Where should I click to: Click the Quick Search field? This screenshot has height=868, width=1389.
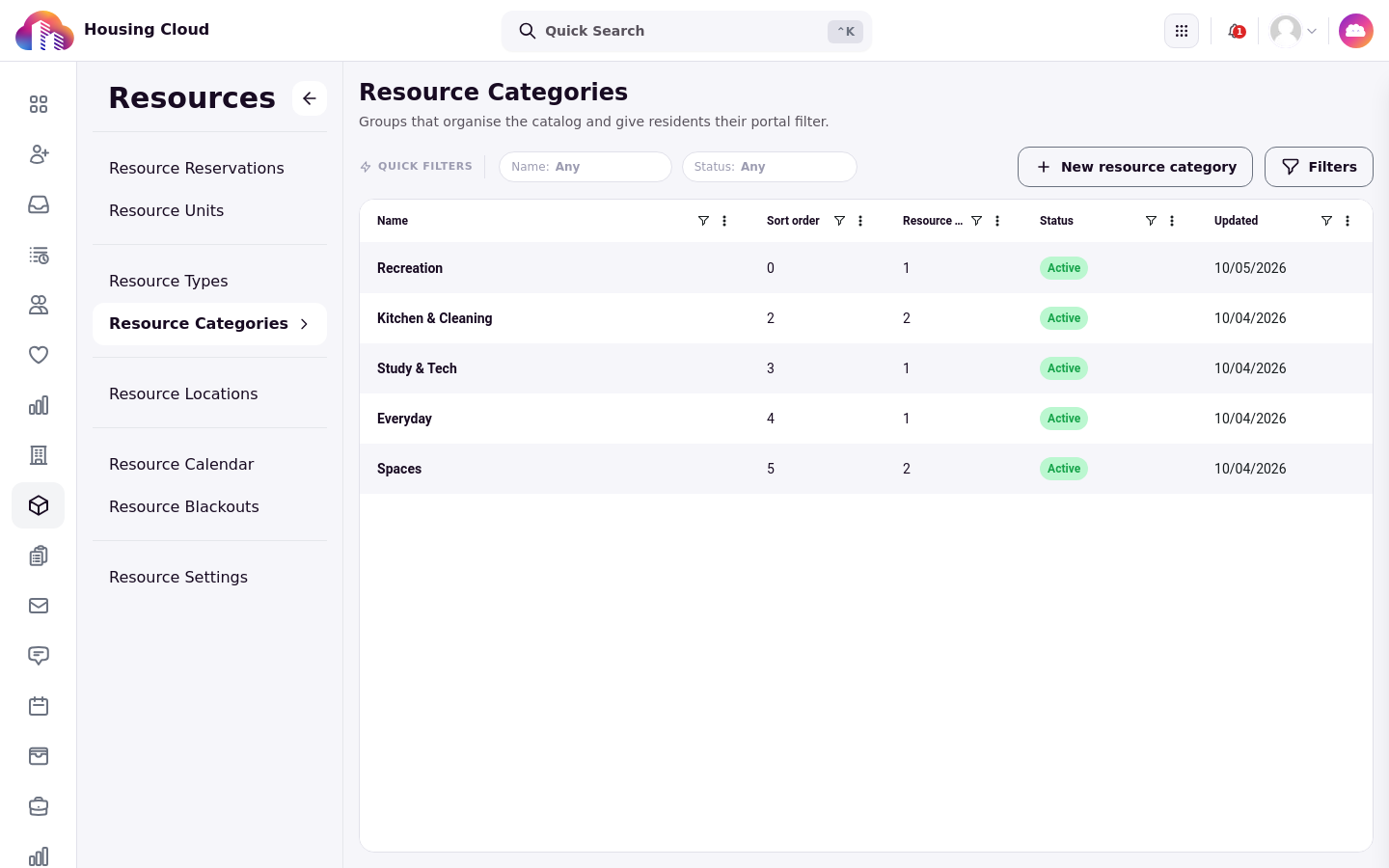[x=687, y=31]
